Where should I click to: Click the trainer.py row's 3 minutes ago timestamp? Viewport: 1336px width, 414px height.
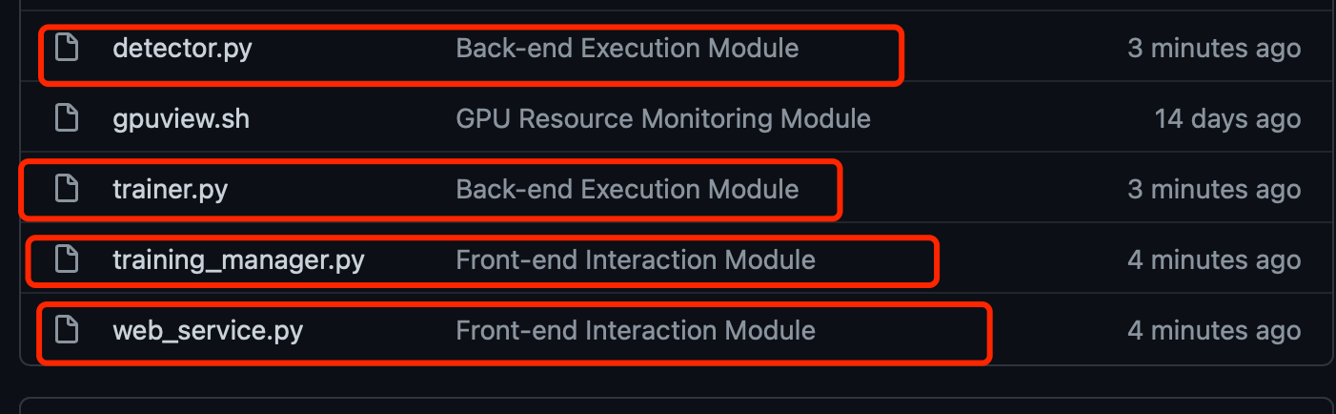1214,189
